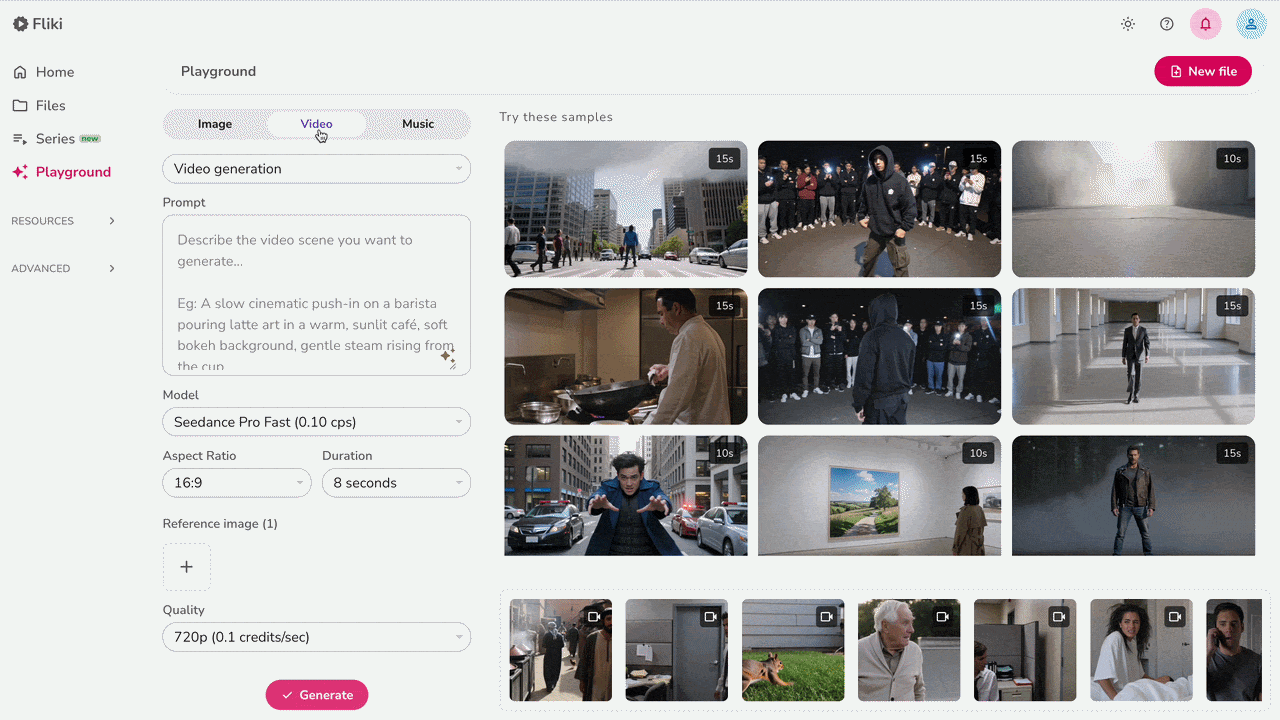Add a reference image with plus icon
1280x720 pixels.
[186, 567]
